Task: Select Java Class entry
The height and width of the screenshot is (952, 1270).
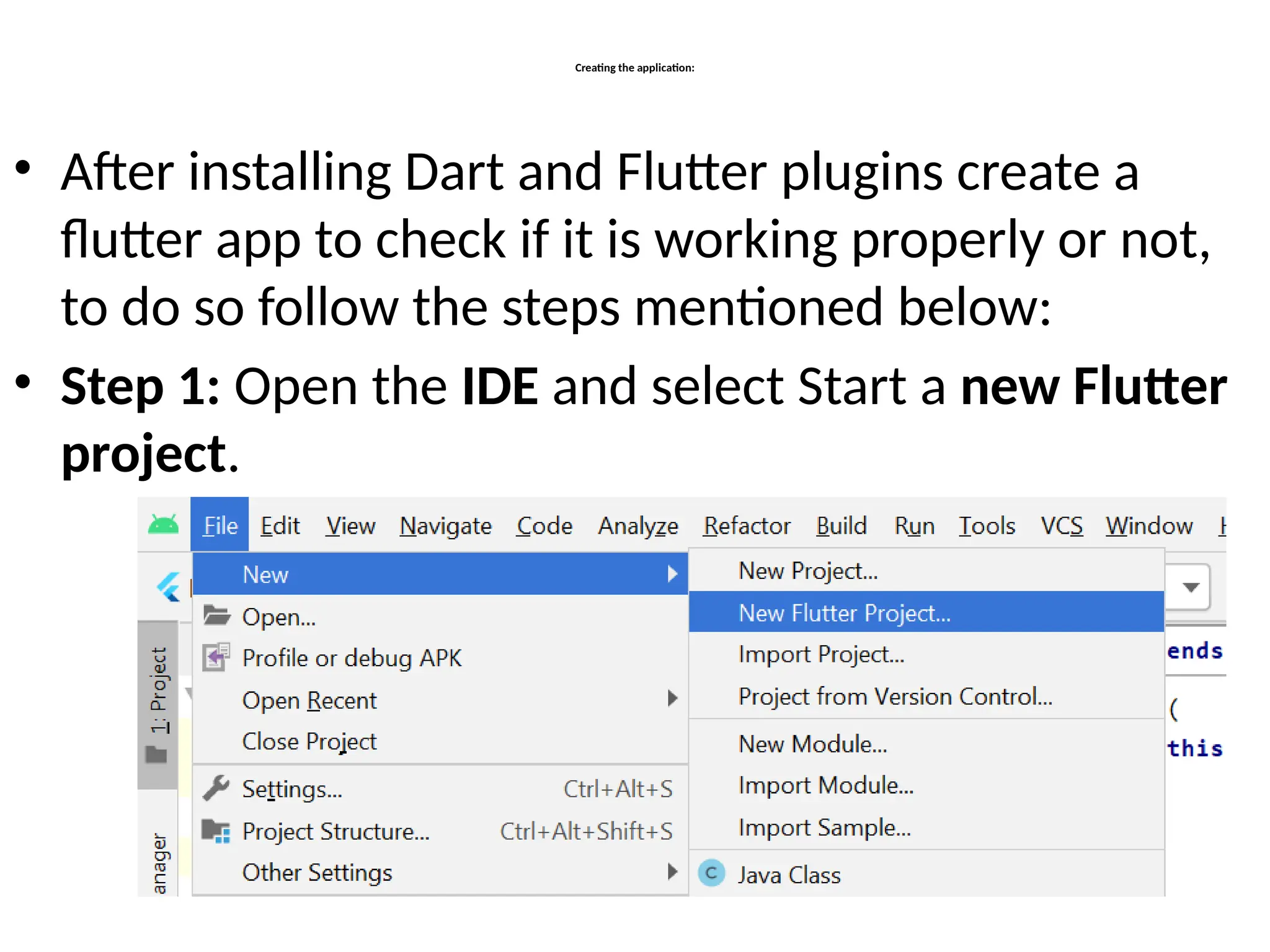Action: pos(926,875)
